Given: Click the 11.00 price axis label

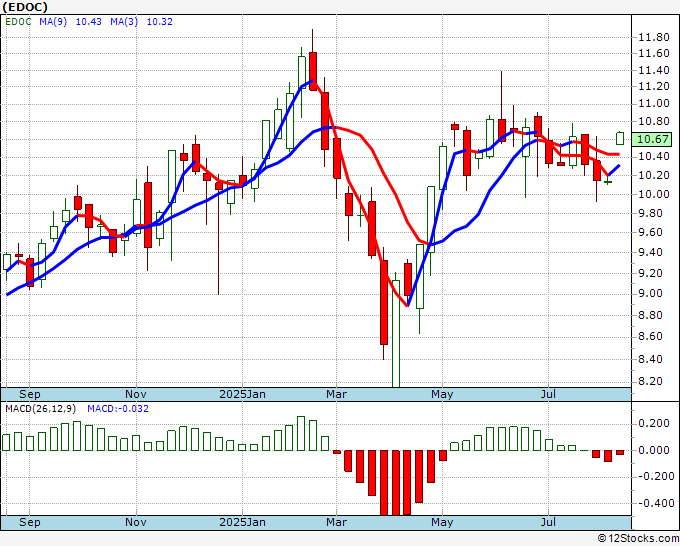Looking at the screenshot, I should [x=654, y=104].
